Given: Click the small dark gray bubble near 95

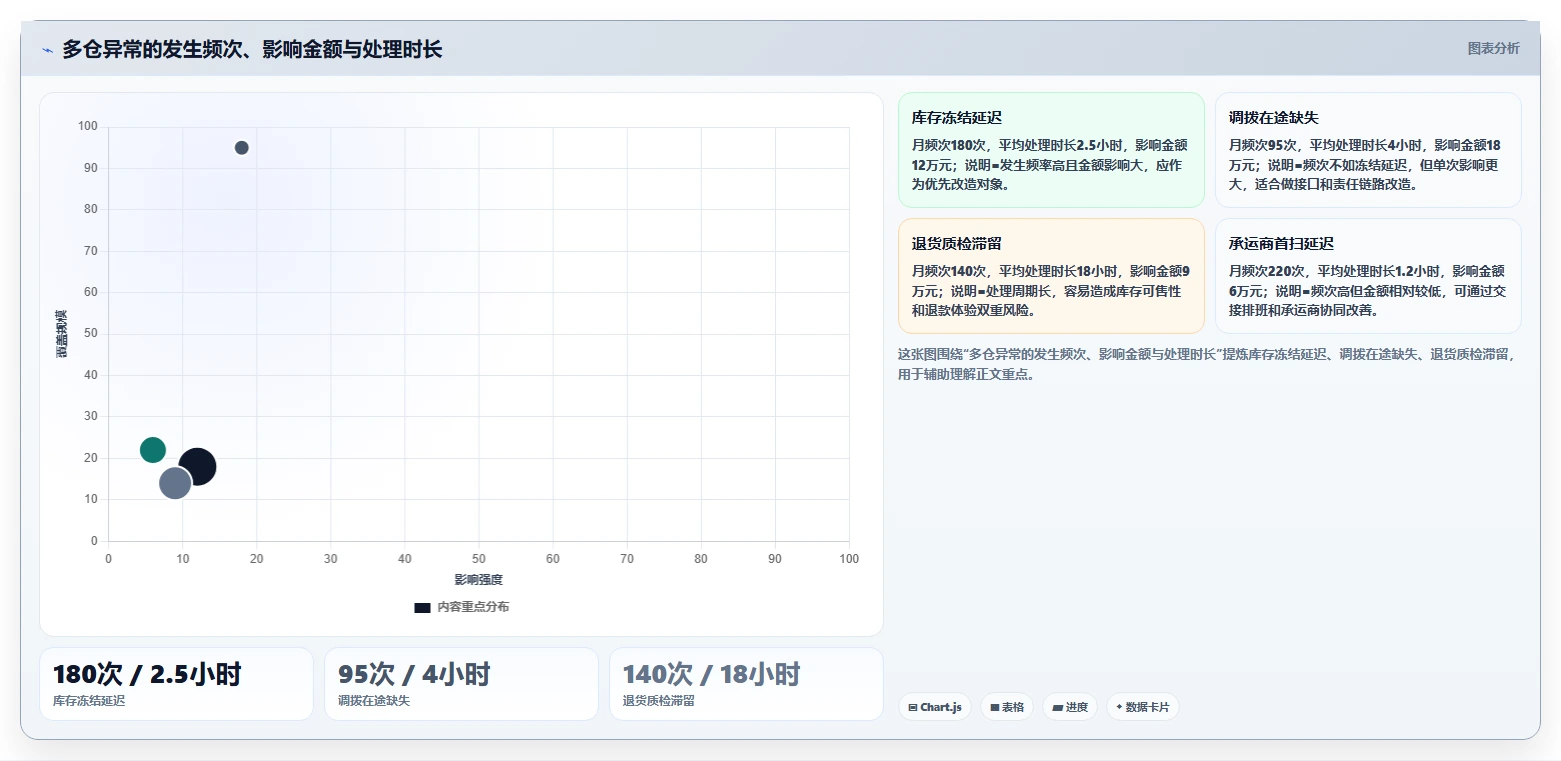Looking at the screenshot, I should (x=241, y=148).
